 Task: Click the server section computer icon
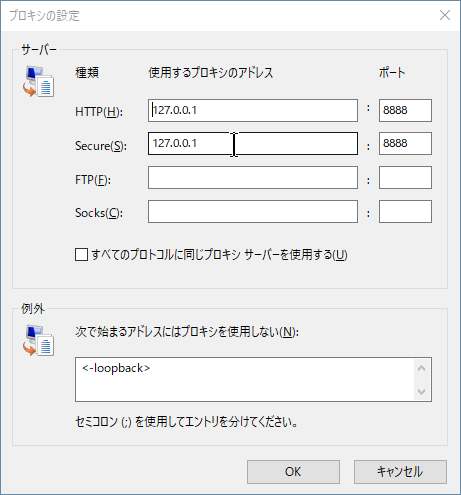point(38,81)
